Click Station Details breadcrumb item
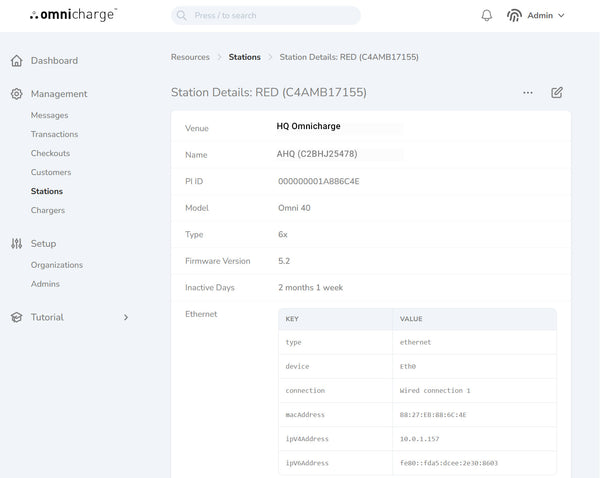Screen dimensions: 600x478 click(349, 57)
